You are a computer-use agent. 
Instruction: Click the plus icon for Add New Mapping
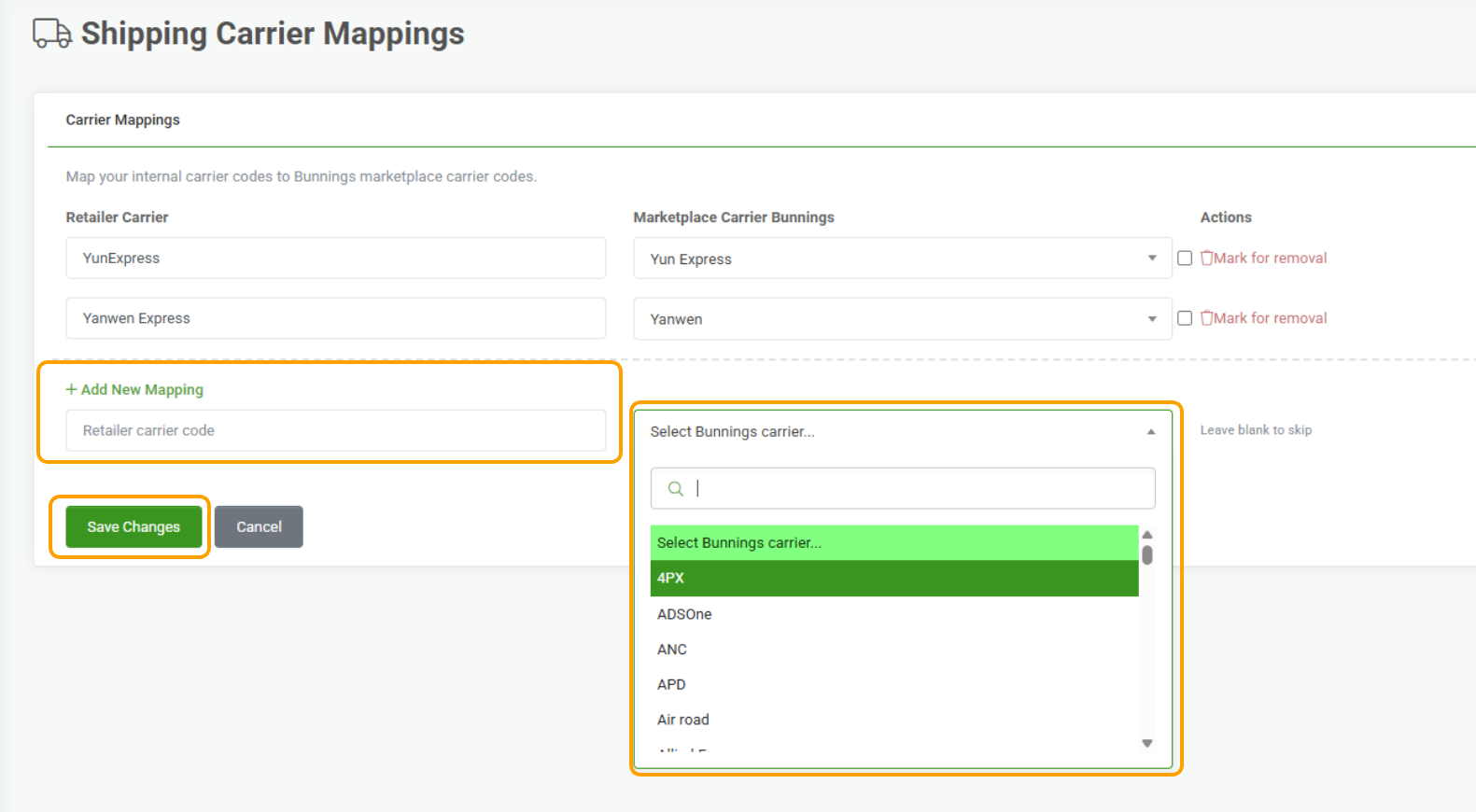[x=71, y=389]
